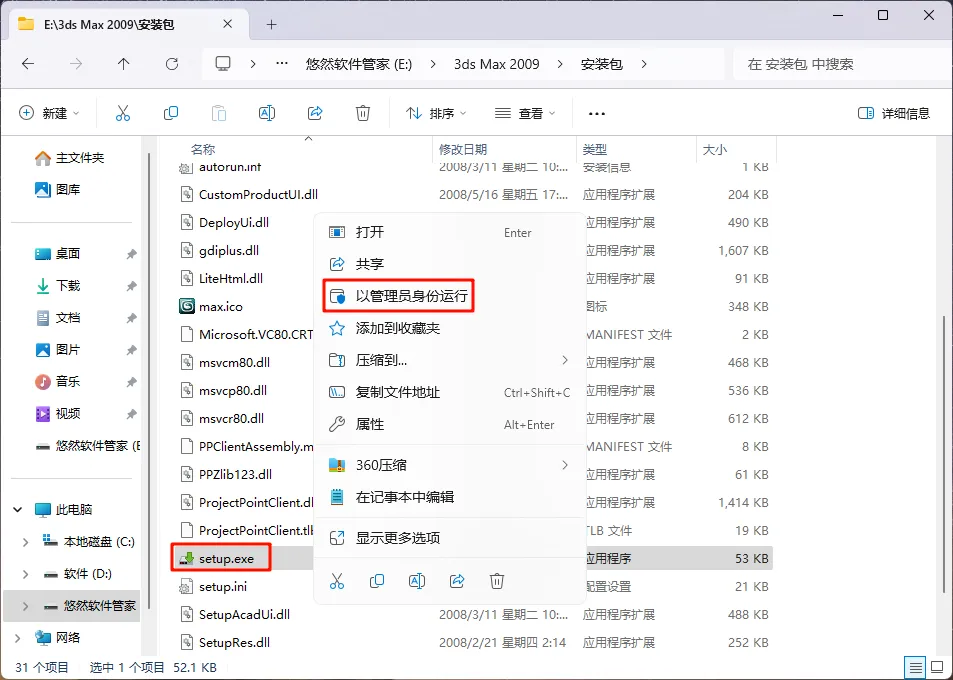Choose 属性 in context menu
The image size is (953, 680).
coord(450,424)
